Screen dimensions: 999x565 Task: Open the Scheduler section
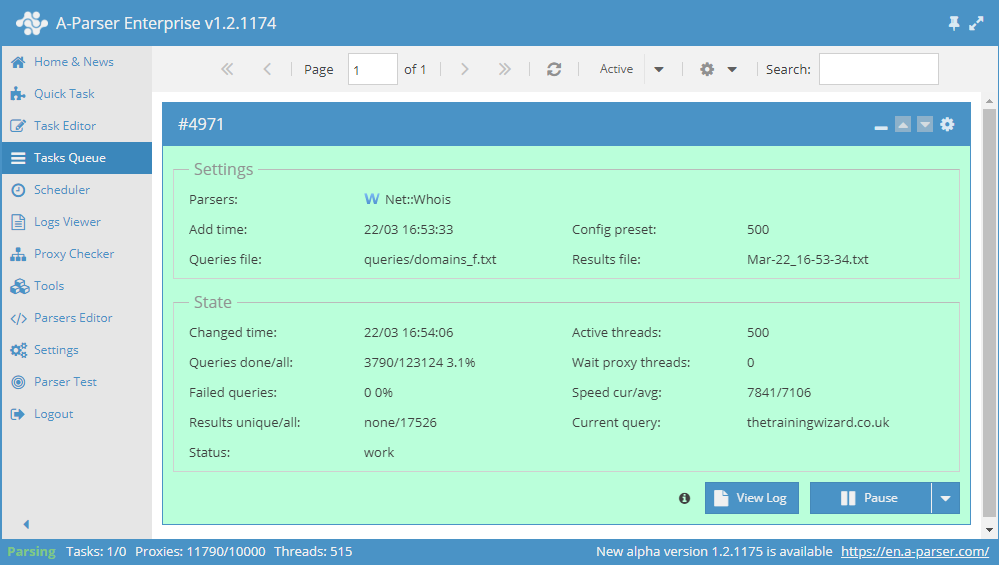point(62,190)
